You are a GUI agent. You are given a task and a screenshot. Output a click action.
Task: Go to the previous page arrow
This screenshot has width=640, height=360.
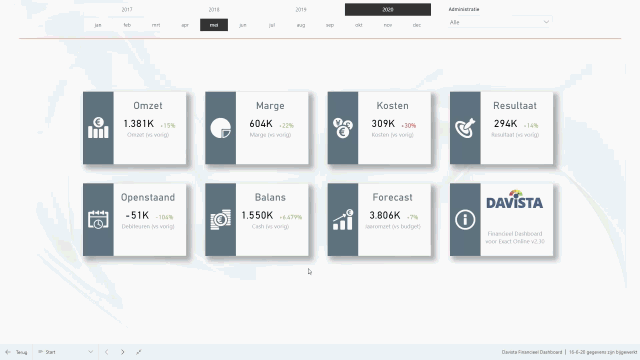point(107,352)
